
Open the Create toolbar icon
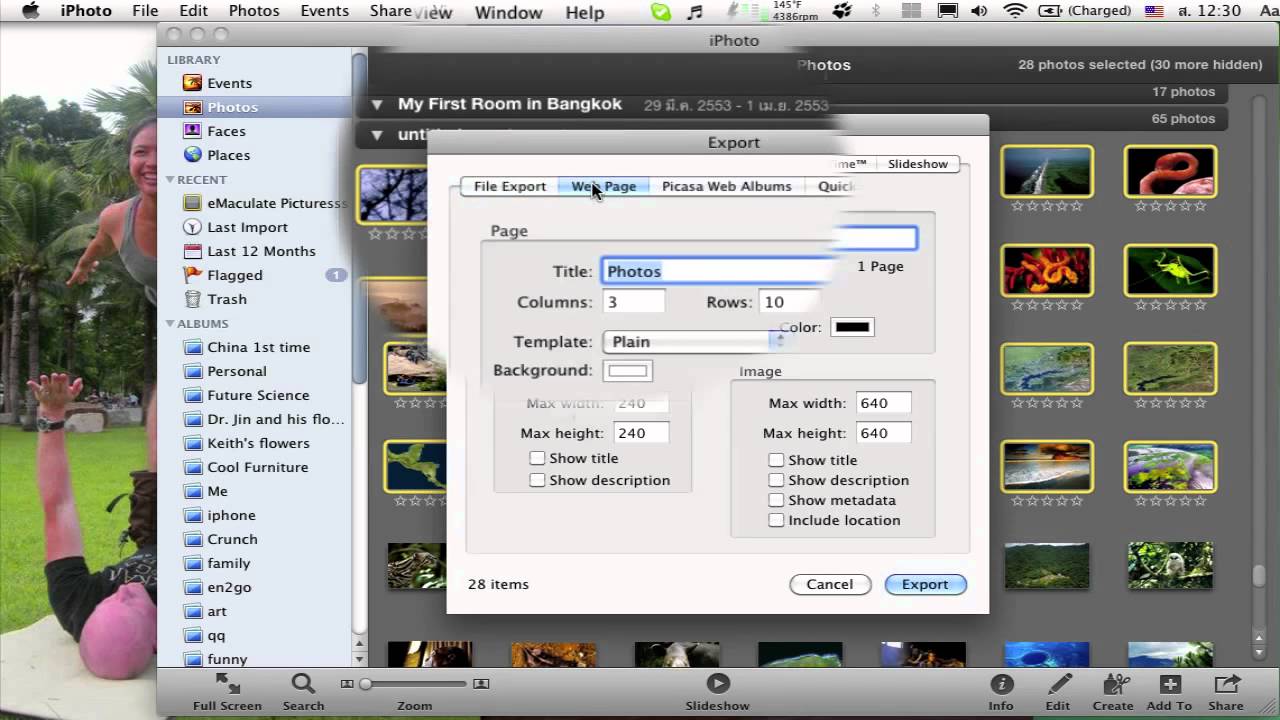[1113, 684]
